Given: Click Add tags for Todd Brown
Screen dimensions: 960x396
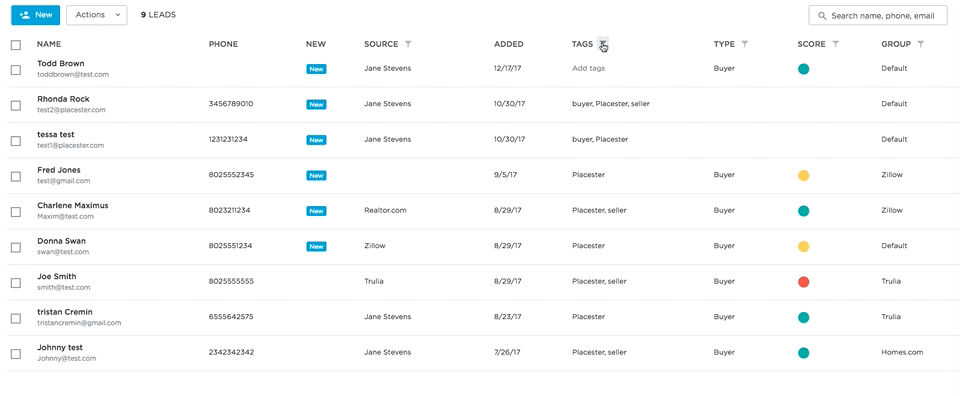Looking at the screenshot, I should point(588,69).
